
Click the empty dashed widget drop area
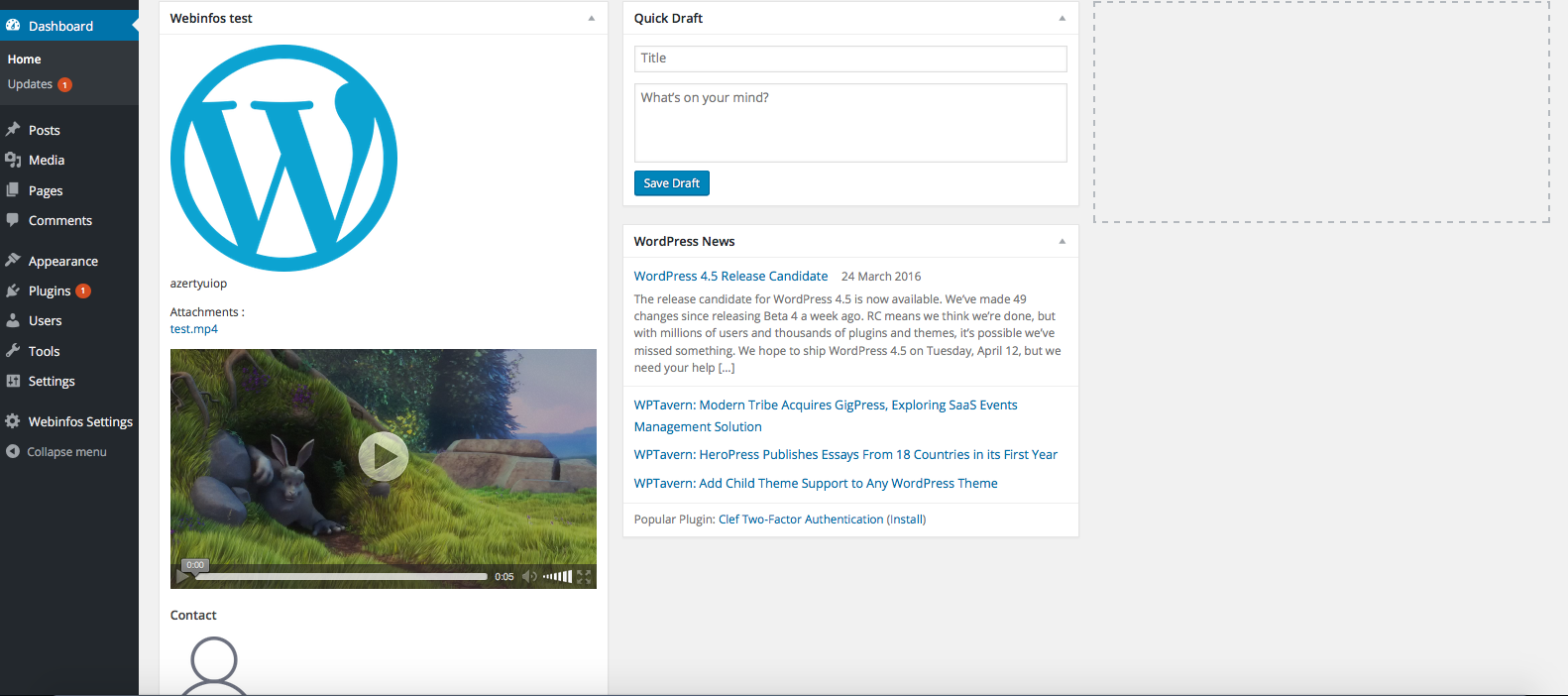click(x=1321, y=111)
